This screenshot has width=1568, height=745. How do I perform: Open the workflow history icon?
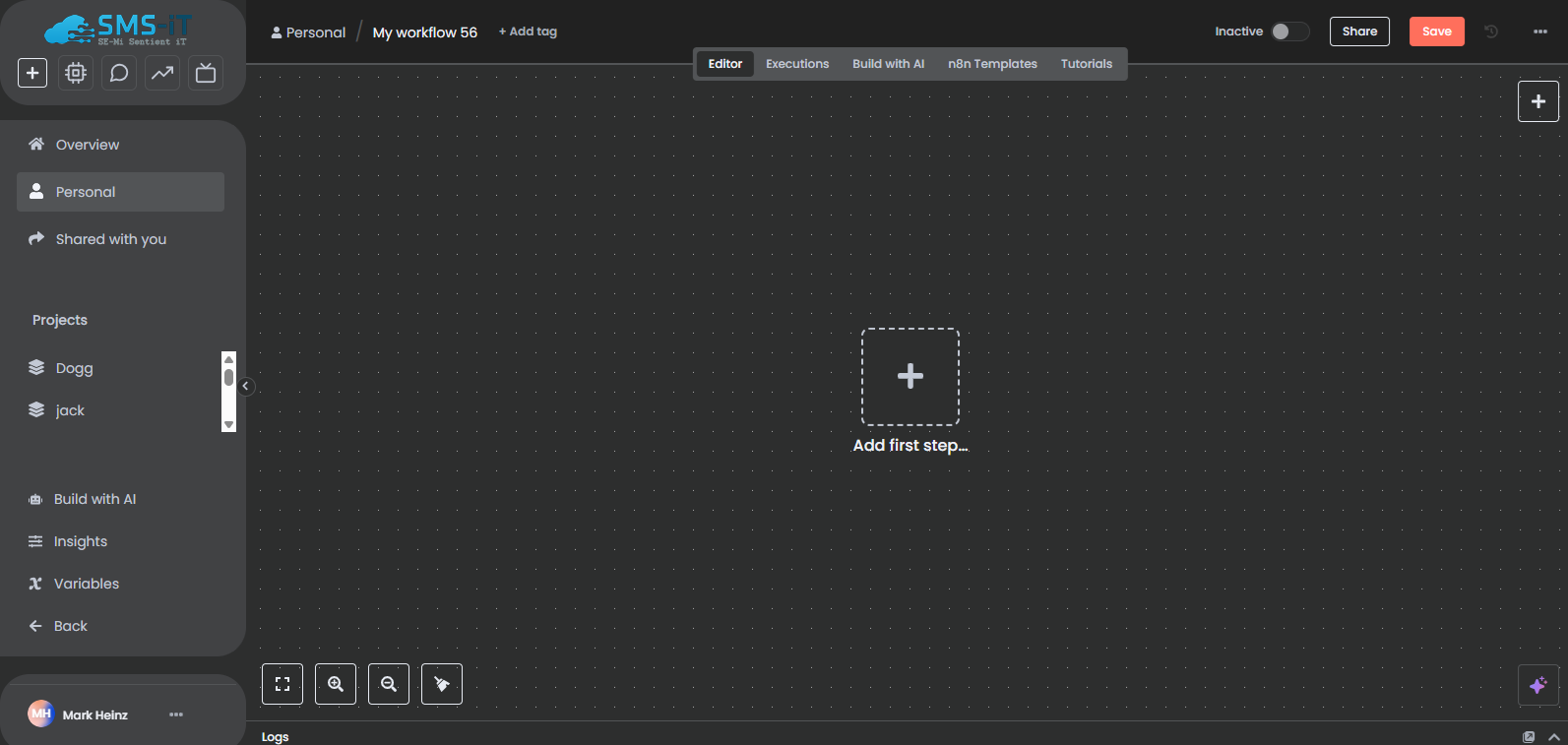point(1491,31)
